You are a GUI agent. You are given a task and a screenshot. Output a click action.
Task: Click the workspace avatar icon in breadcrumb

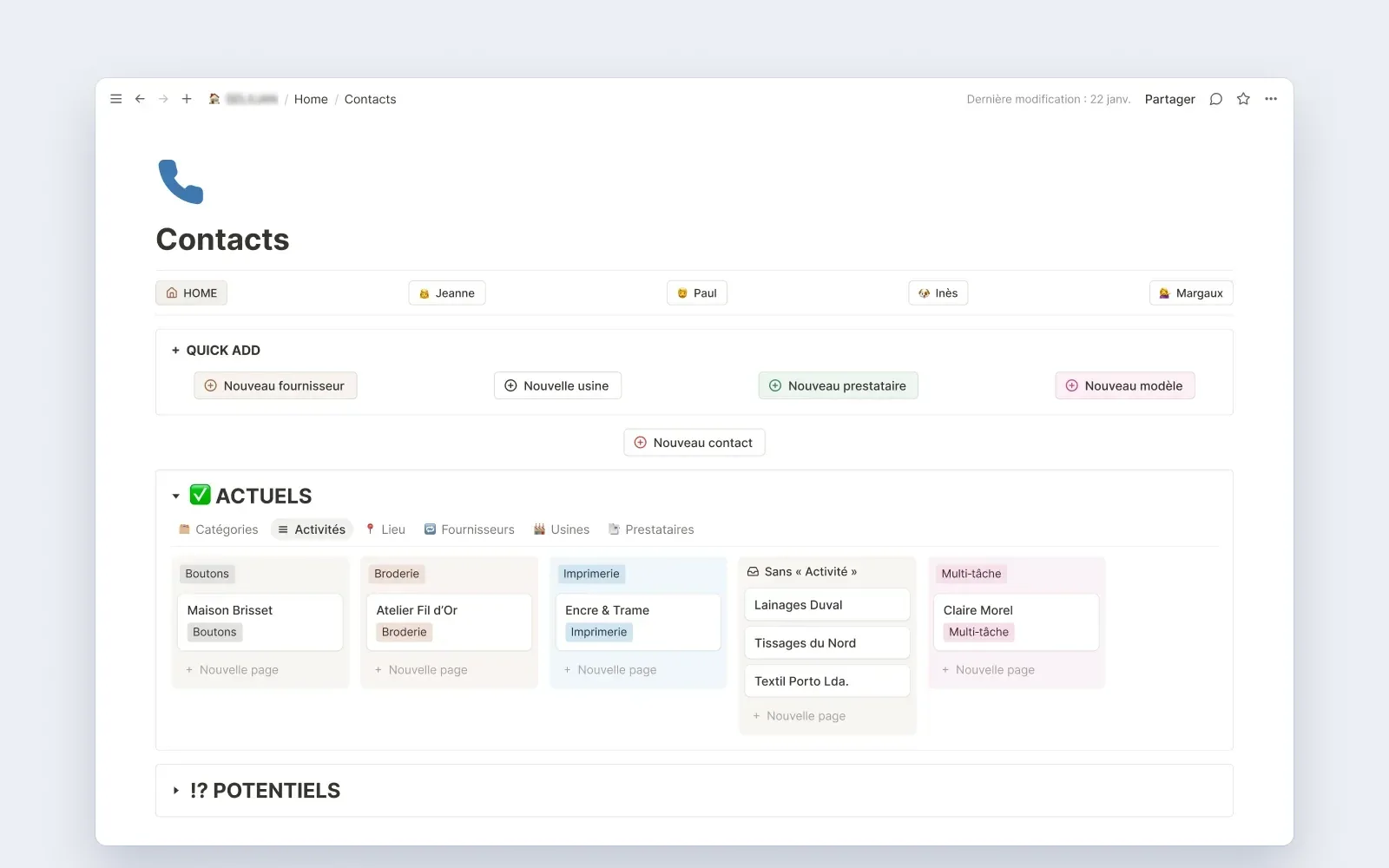coord(214,99)
